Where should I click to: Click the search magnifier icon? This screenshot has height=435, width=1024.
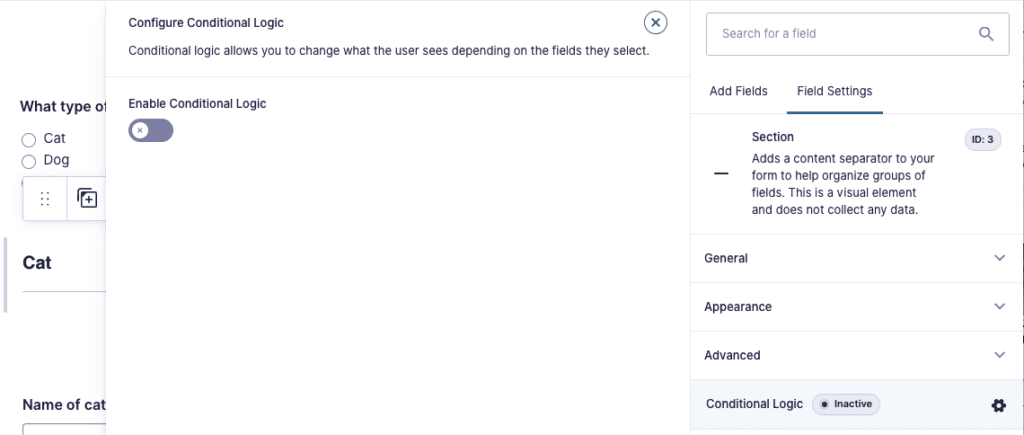pos(986,33)
